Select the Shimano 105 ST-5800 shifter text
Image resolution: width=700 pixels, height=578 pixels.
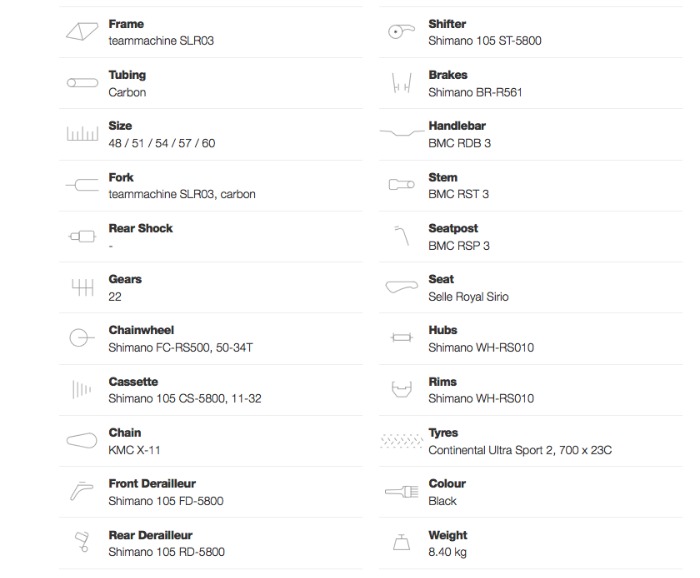coord(485,41)
